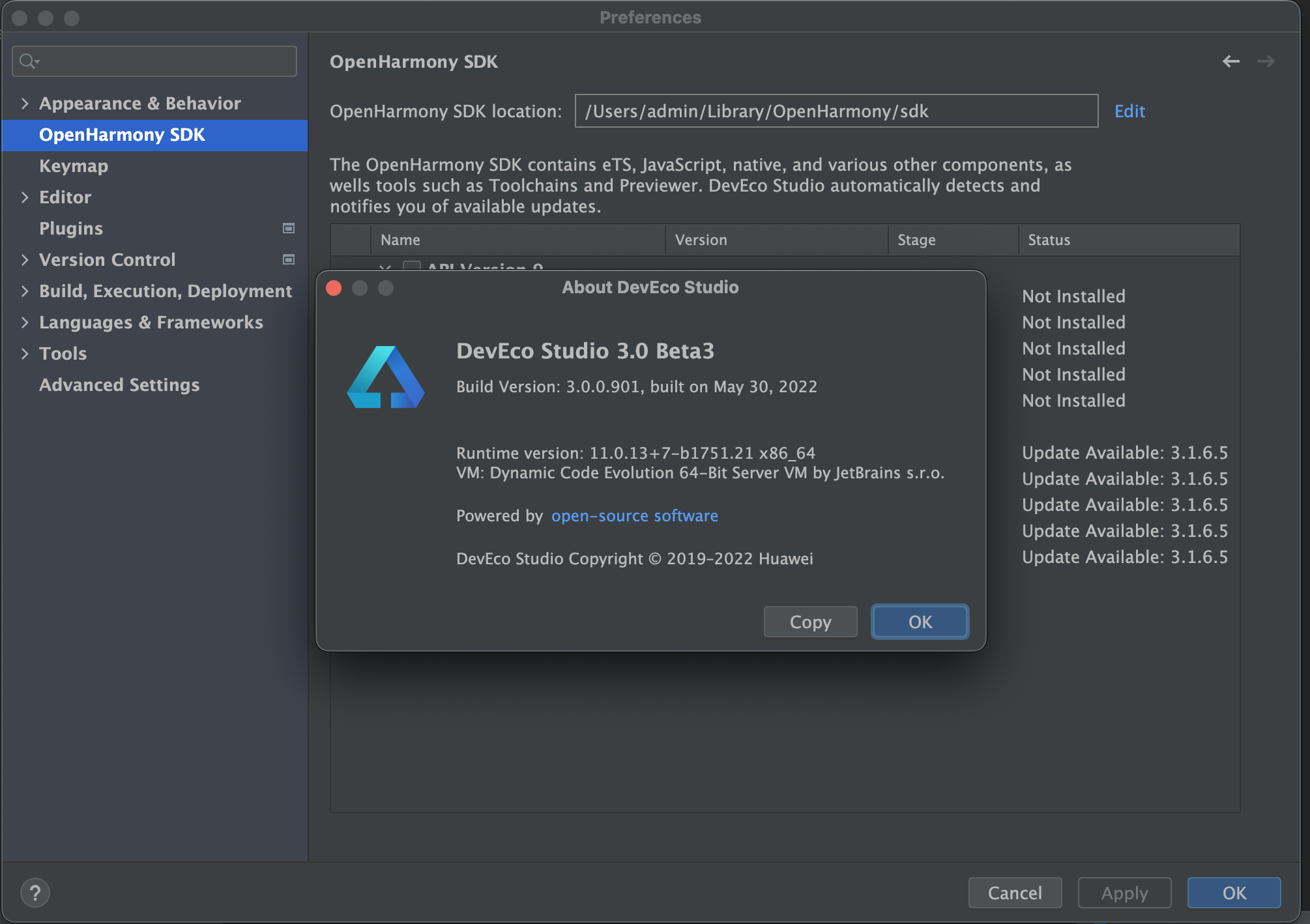Click the forward navigation arrow icon

pyautogui.click(x=1266, y=61)
